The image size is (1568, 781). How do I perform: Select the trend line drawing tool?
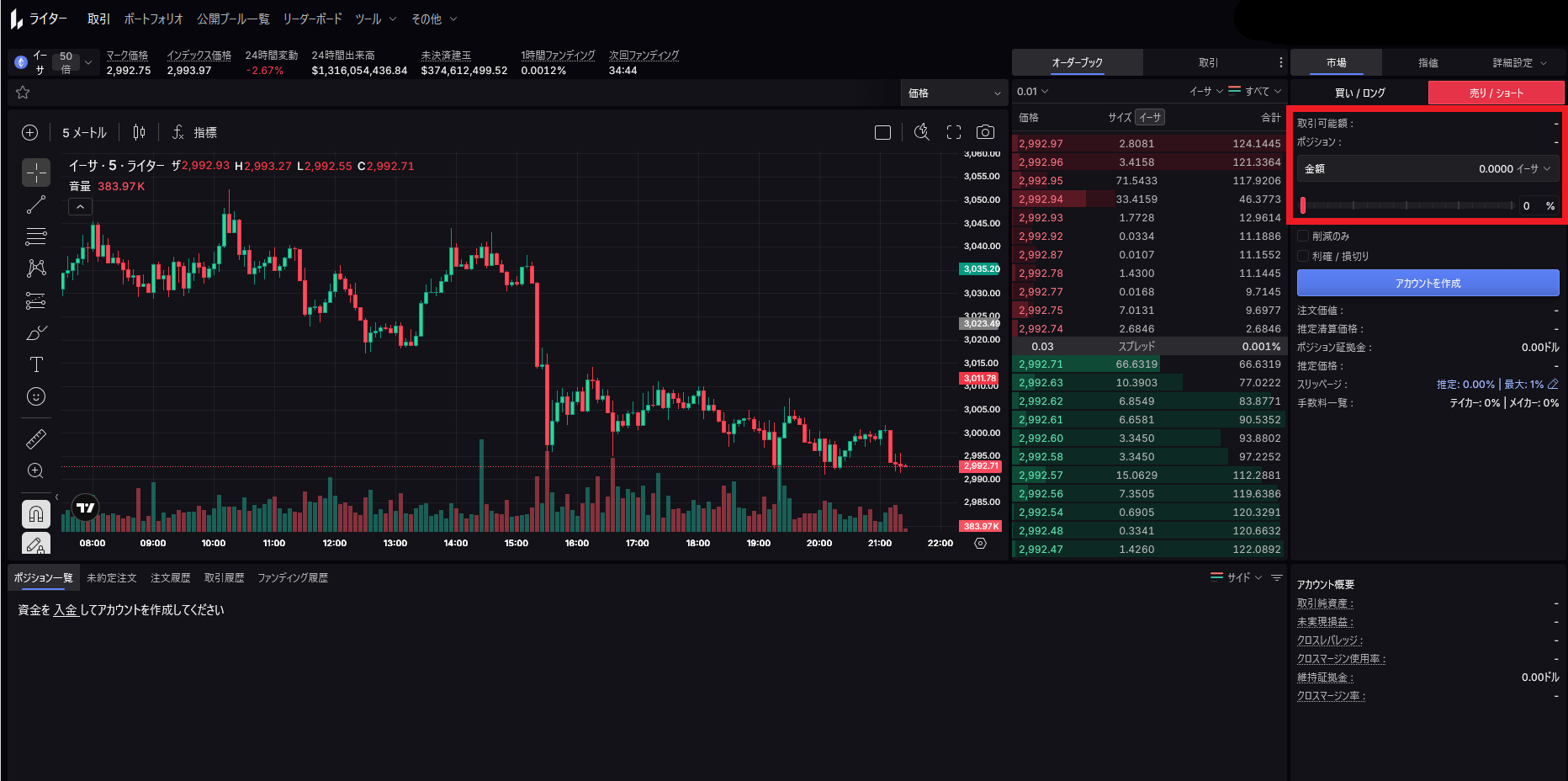(36, 205)
